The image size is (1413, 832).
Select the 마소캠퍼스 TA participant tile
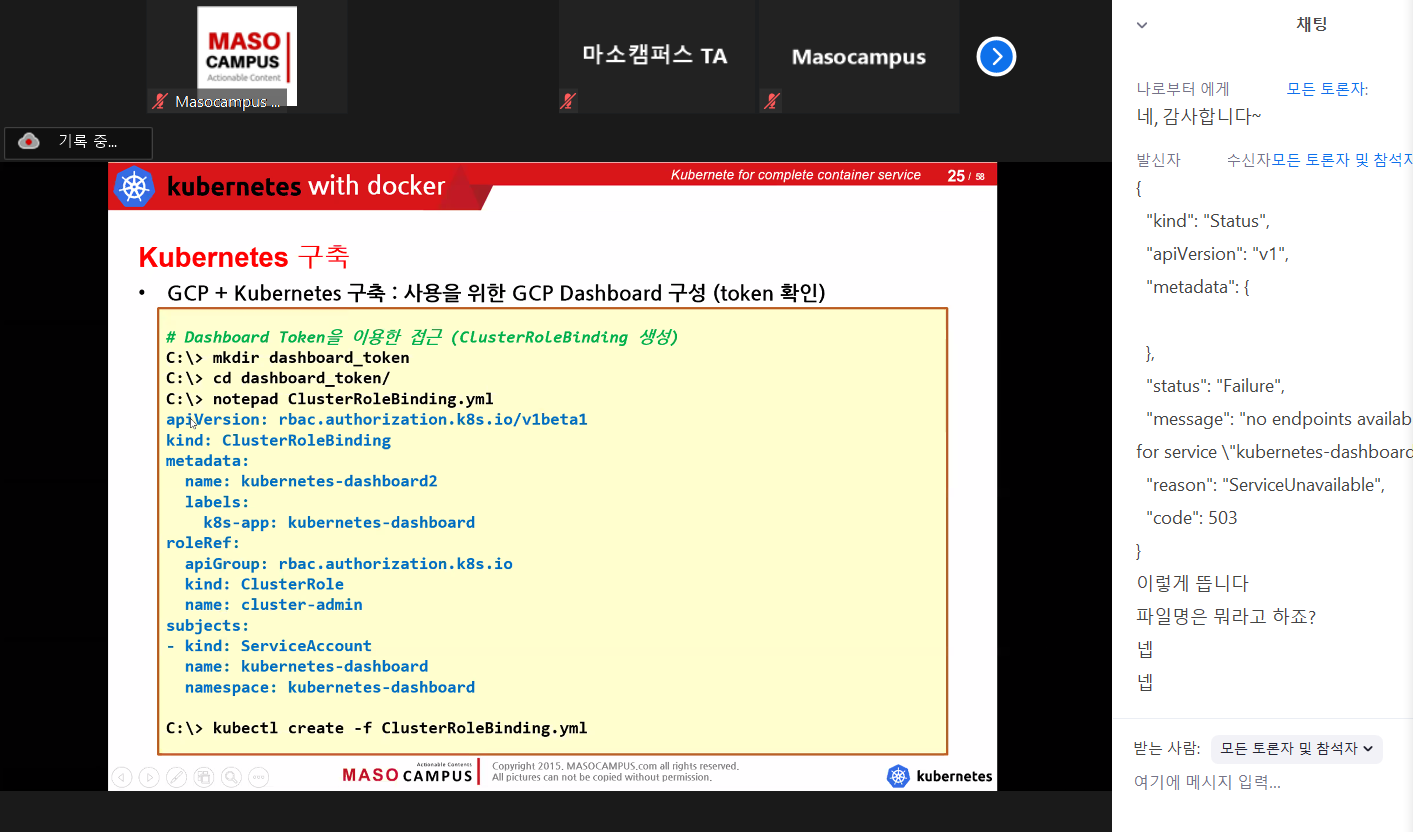655,56
